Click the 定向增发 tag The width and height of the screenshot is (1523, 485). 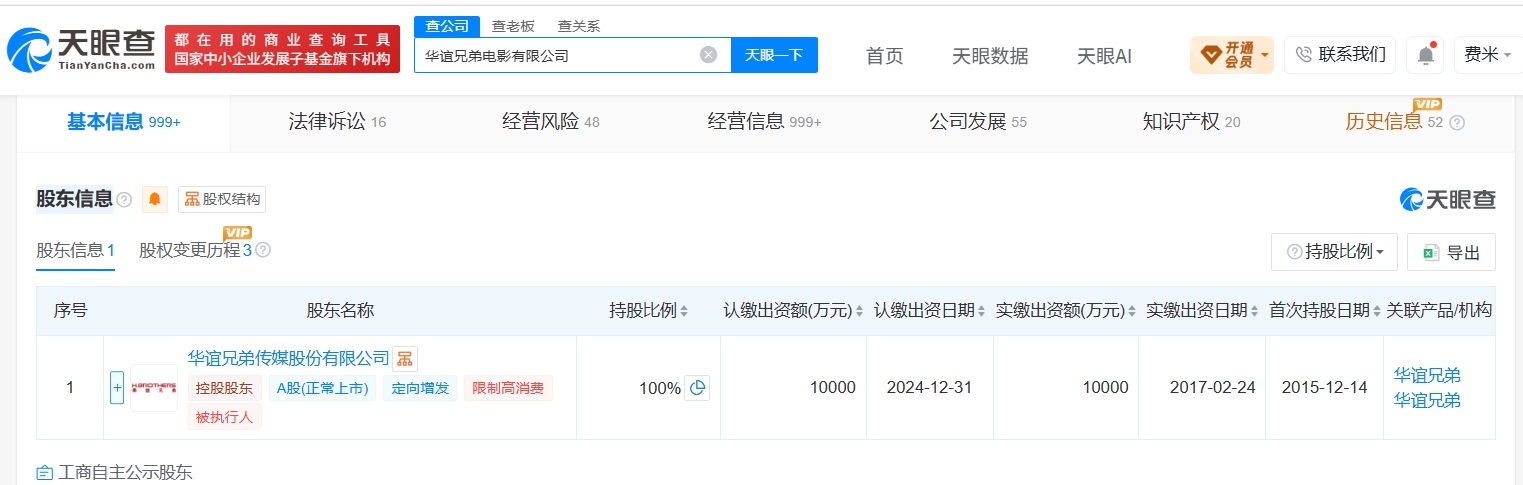coord(420,388)
